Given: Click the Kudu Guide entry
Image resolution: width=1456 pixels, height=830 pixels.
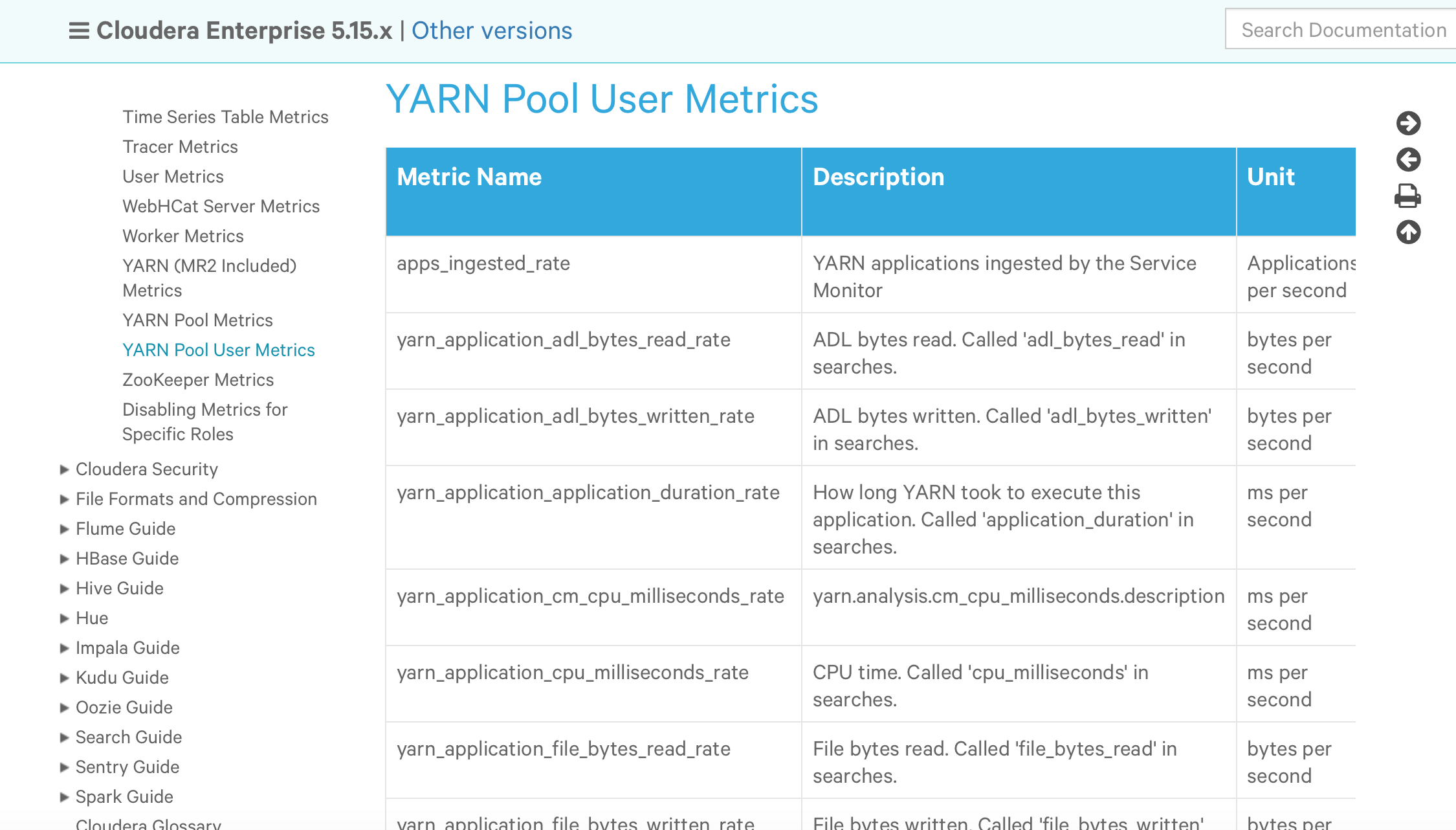Looking at the screenshot, I should point(122,677).
